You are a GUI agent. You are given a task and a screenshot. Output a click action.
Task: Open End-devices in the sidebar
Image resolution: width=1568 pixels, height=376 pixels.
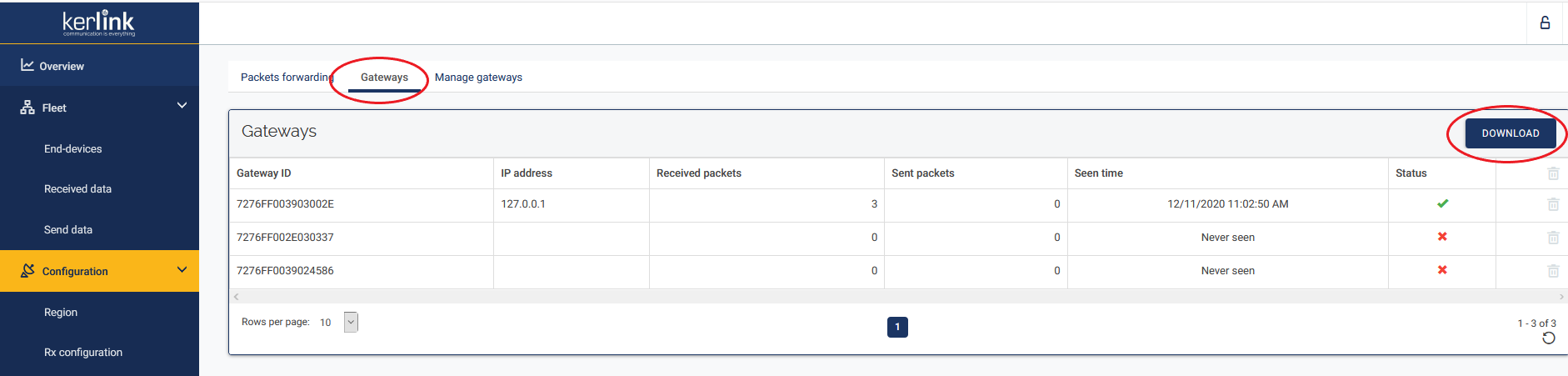[x=73, y=149]
